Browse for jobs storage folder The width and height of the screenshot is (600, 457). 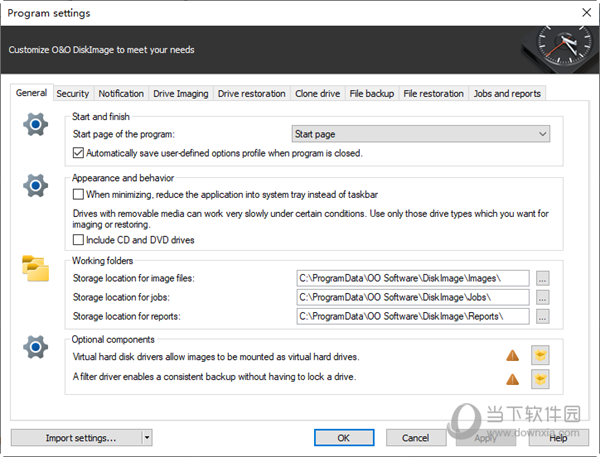(542, 297)
